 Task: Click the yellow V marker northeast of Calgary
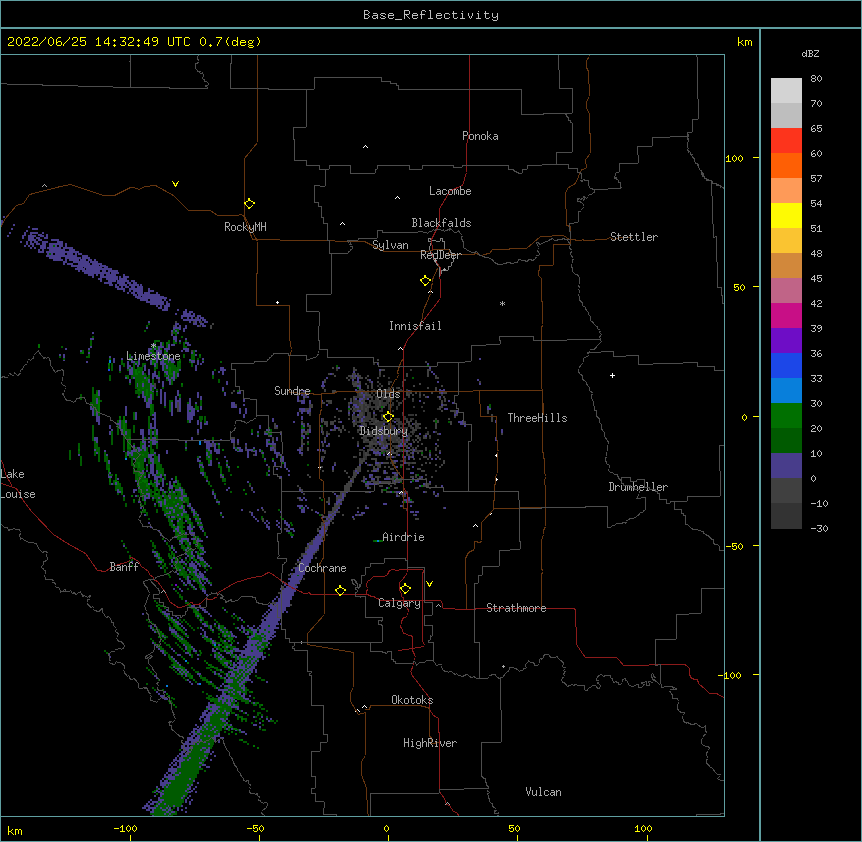point(429,584)
